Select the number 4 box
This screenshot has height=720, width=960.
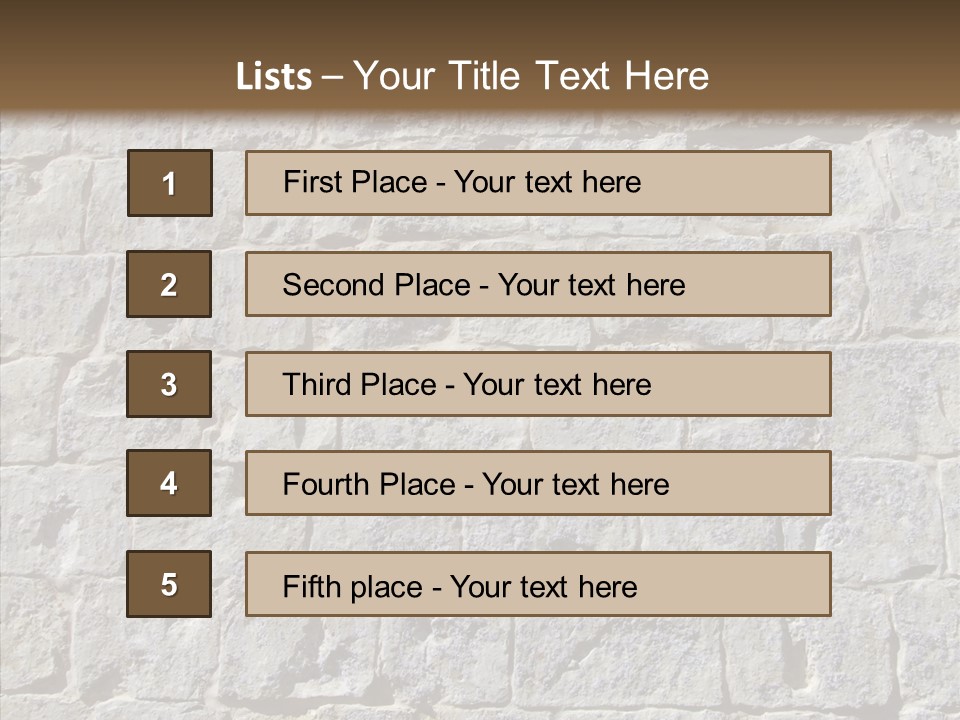tap(169, 483)
